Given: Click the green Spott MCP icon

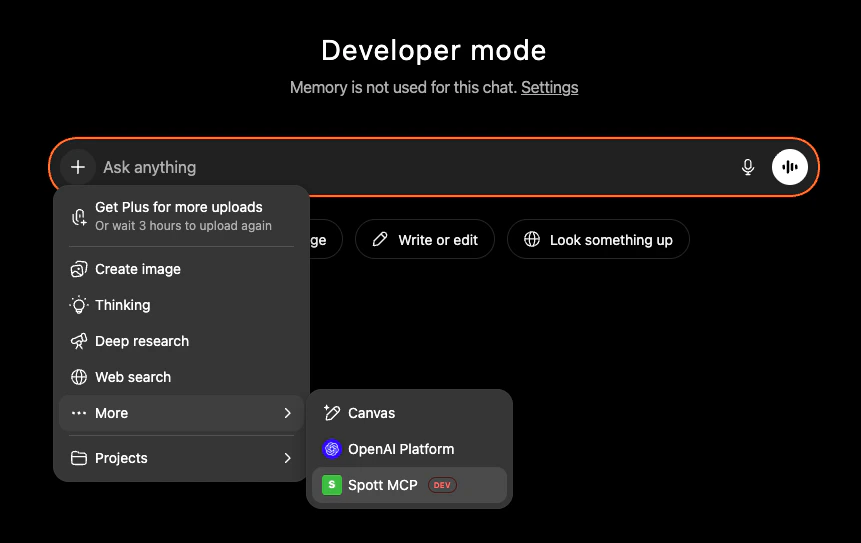Looking at the screenshot, I should click(332, 485).
